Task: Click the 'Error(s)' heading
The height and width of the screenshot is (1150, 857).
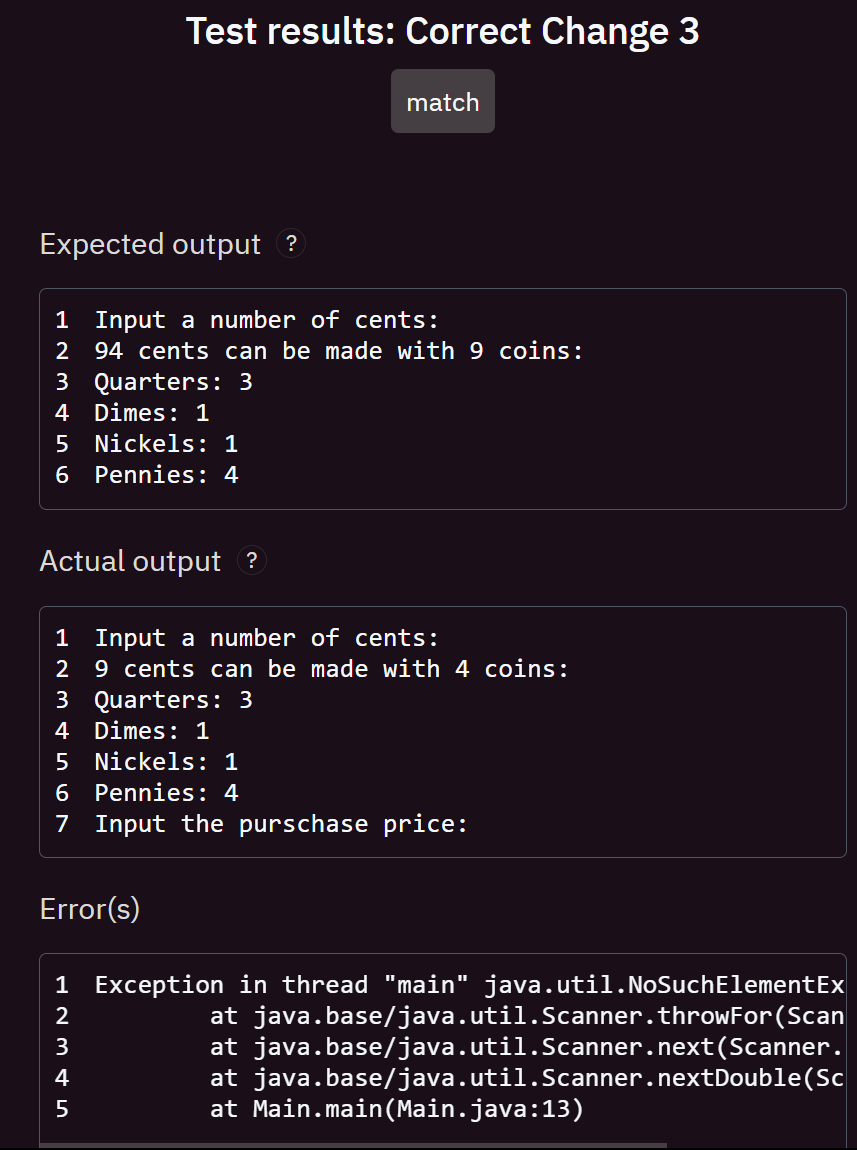Action: pos(89,909)
